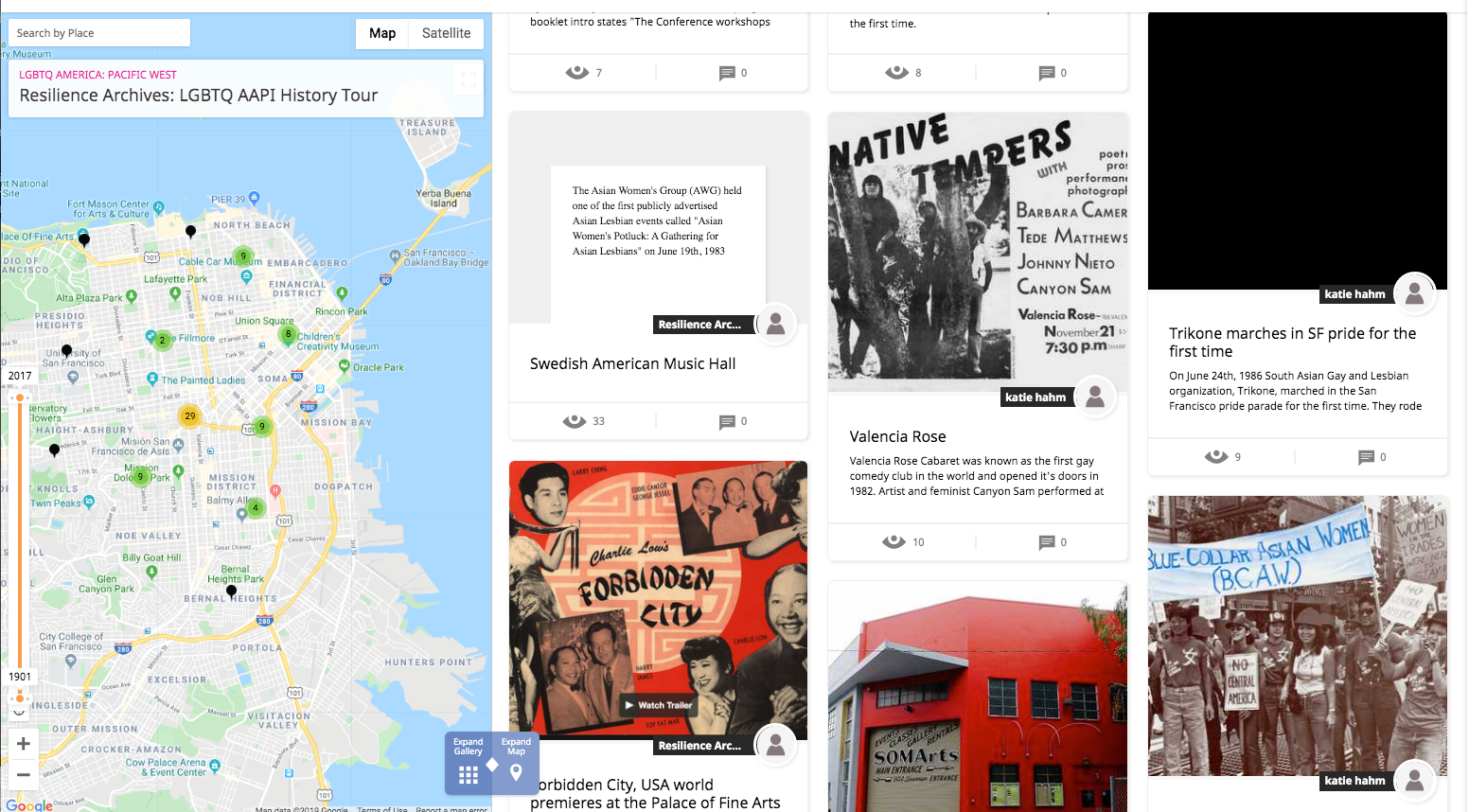The width and height of the screenshot is (1469, 812).
Task: Open the Native Tempers Valencia Rose poster
Action: click(x=978, y=252)
